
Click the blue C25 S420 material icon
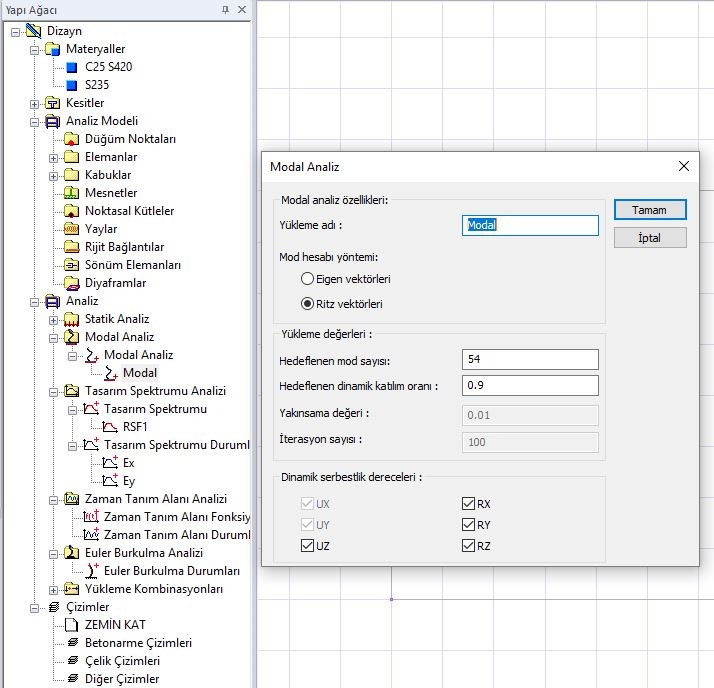(71, 67)
